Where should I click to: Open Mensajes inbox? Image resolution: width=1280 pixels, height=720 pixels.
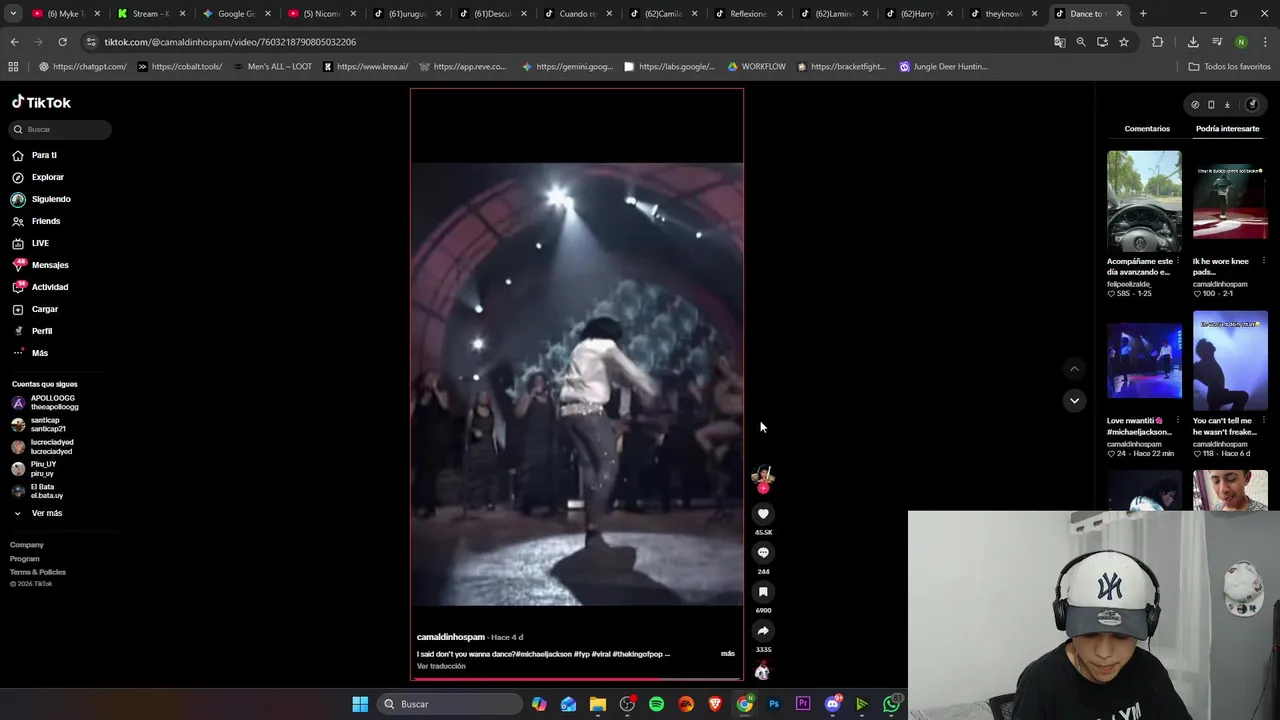[x=50, y=265]
